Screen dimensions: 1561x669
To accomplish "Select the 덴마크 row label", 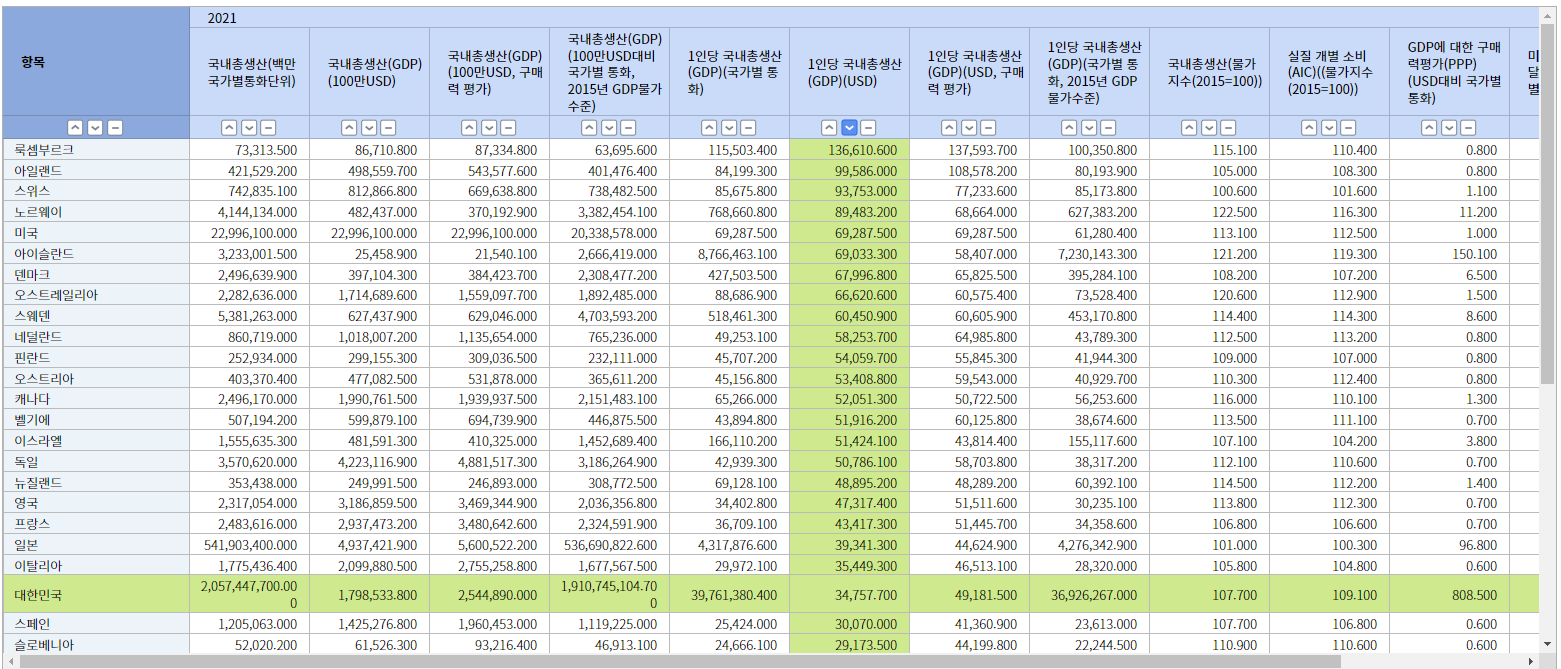I will [32, 274].
